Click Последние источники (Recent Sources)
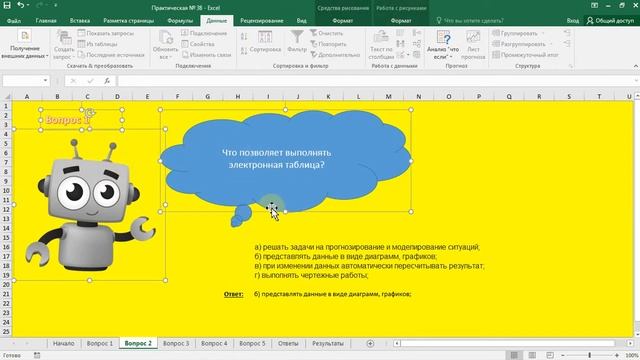Screen dimensions: 640x360 click(x=111, y=55)
